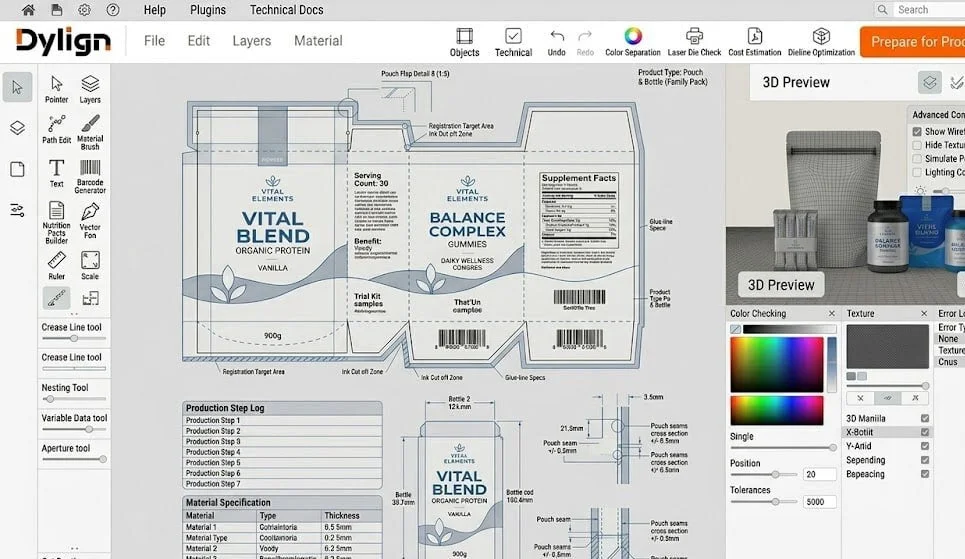Click the highlighted dashed-line tool under Ruler
Screen dimensions: 965x559
57,299
